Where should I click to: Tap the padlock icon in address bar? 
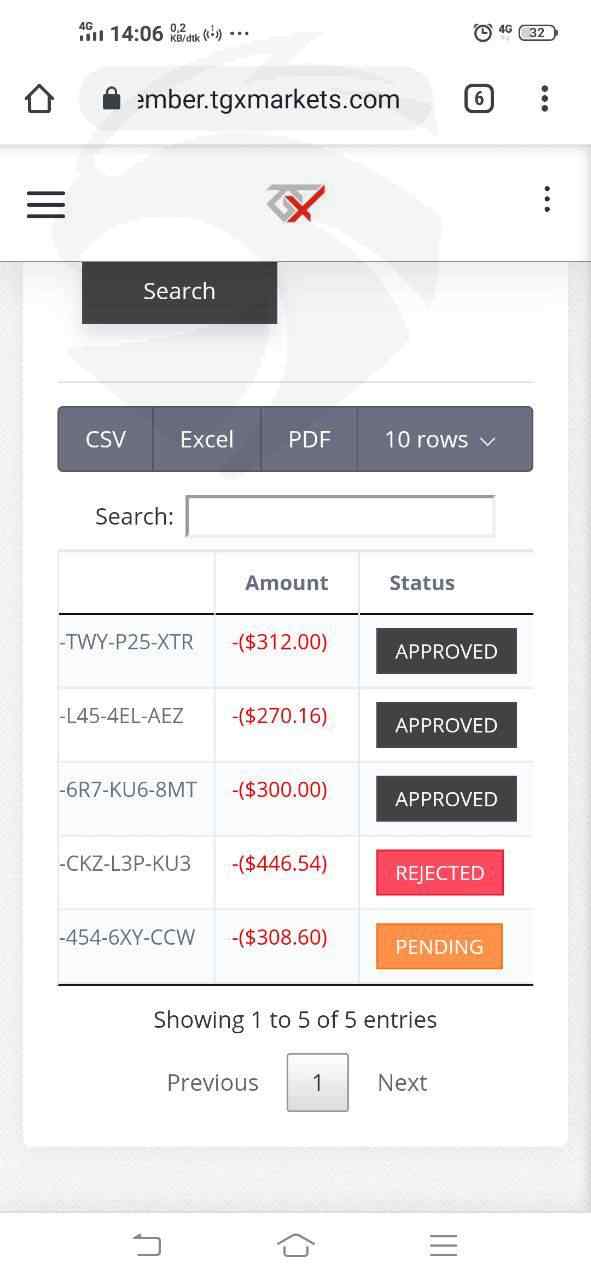click(x=112, y=99)
